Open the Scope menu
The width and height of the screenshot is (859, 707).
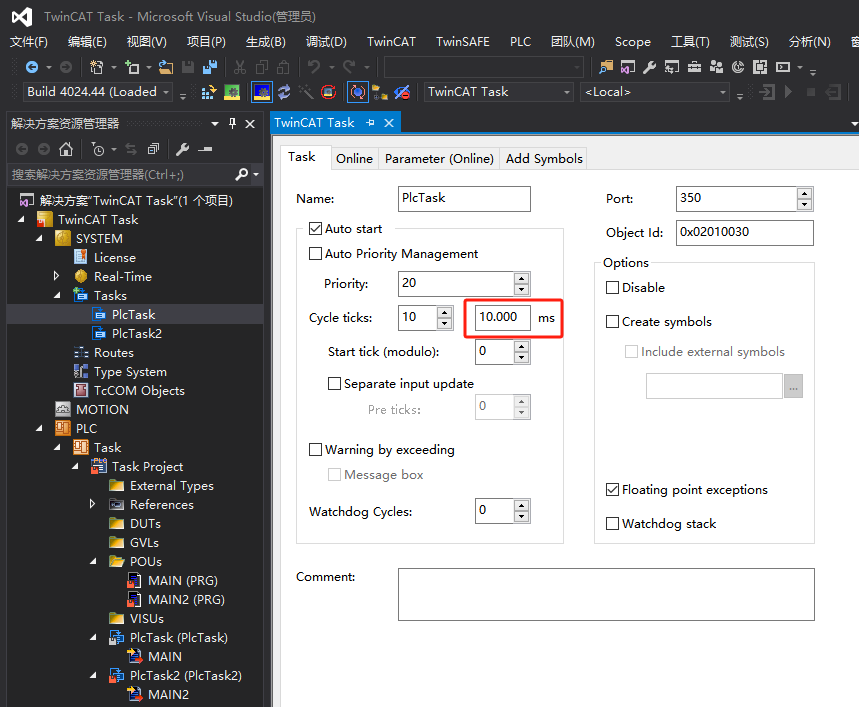tap(633, 42)
